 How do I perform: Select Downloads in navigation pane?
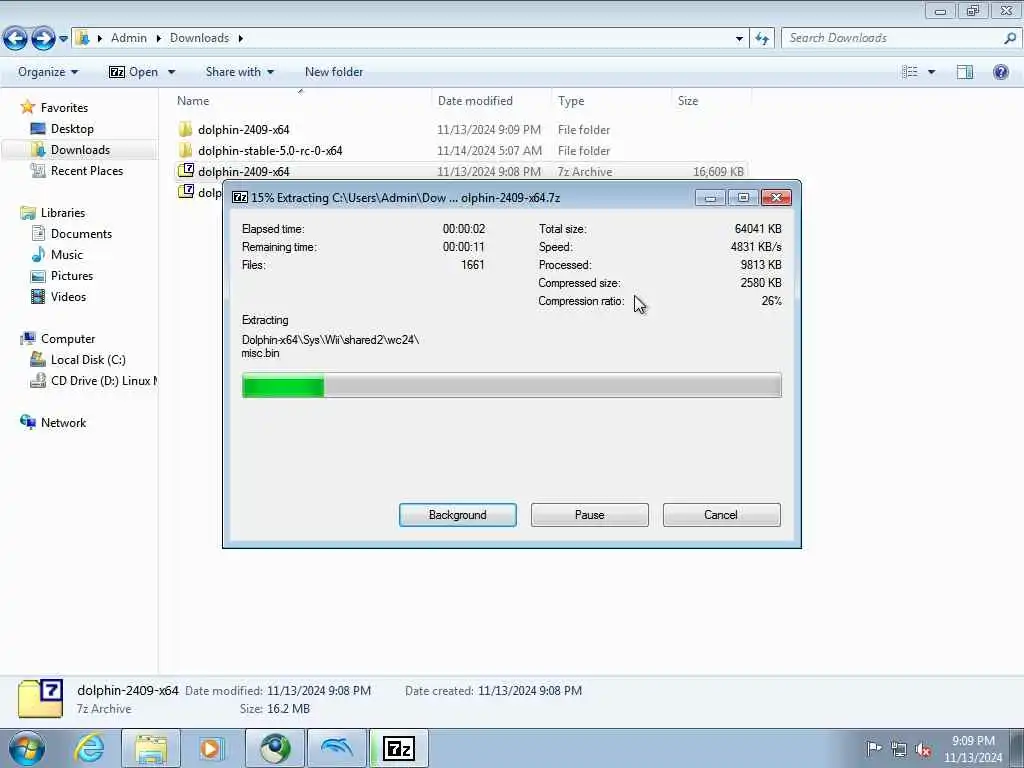80,150
